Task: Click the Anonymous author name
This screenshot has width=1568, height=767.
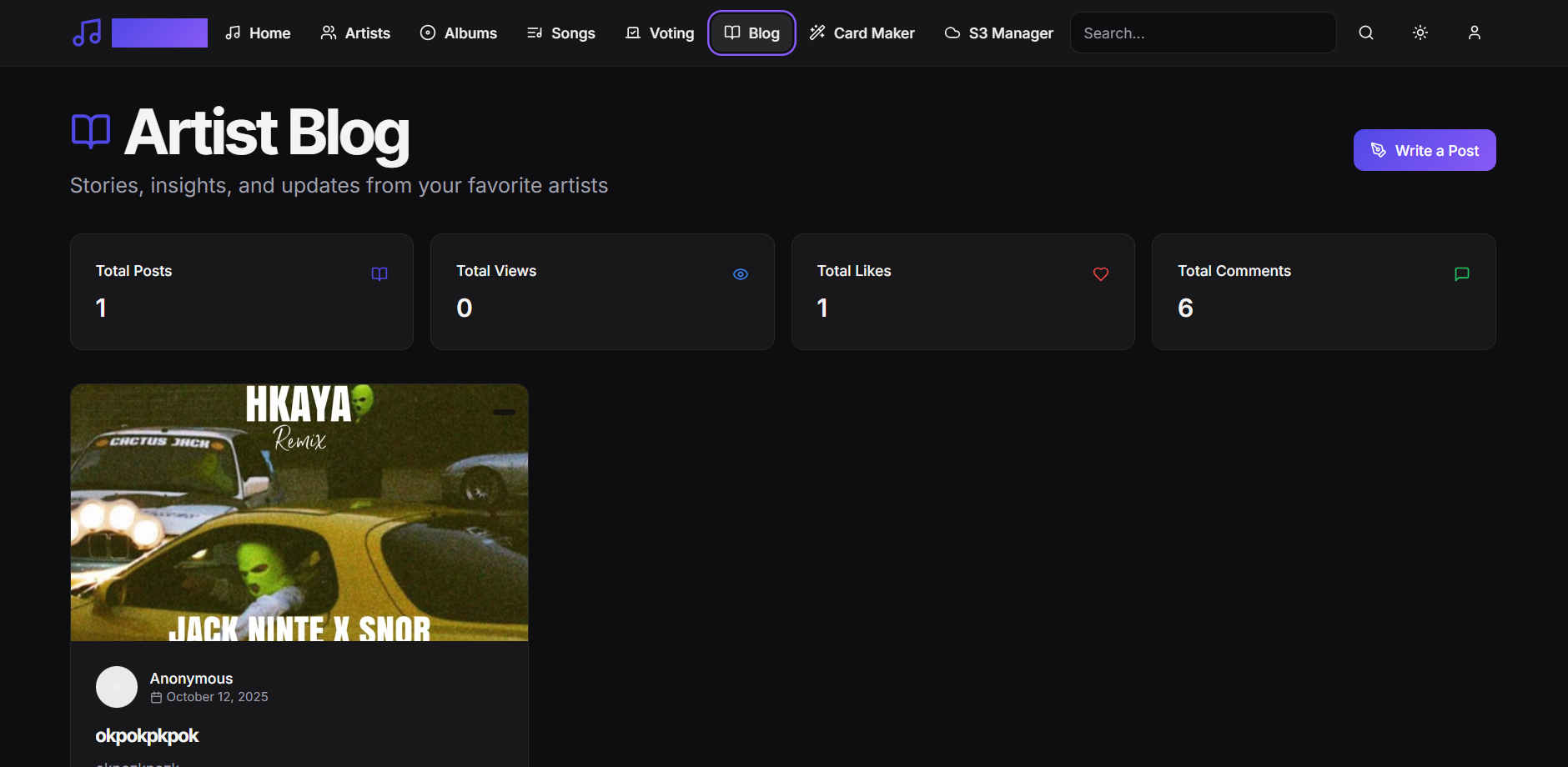Action: tap(192, 679)
